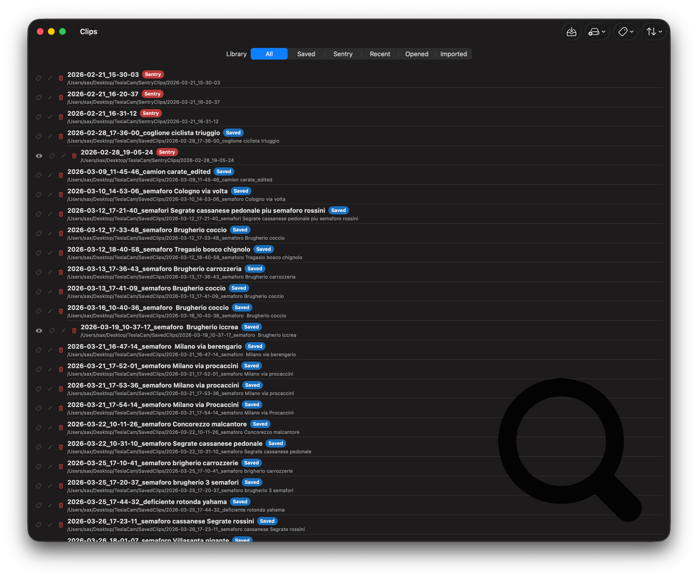Select the Imported tab
The image size is (698, 578).
[454, 54]
